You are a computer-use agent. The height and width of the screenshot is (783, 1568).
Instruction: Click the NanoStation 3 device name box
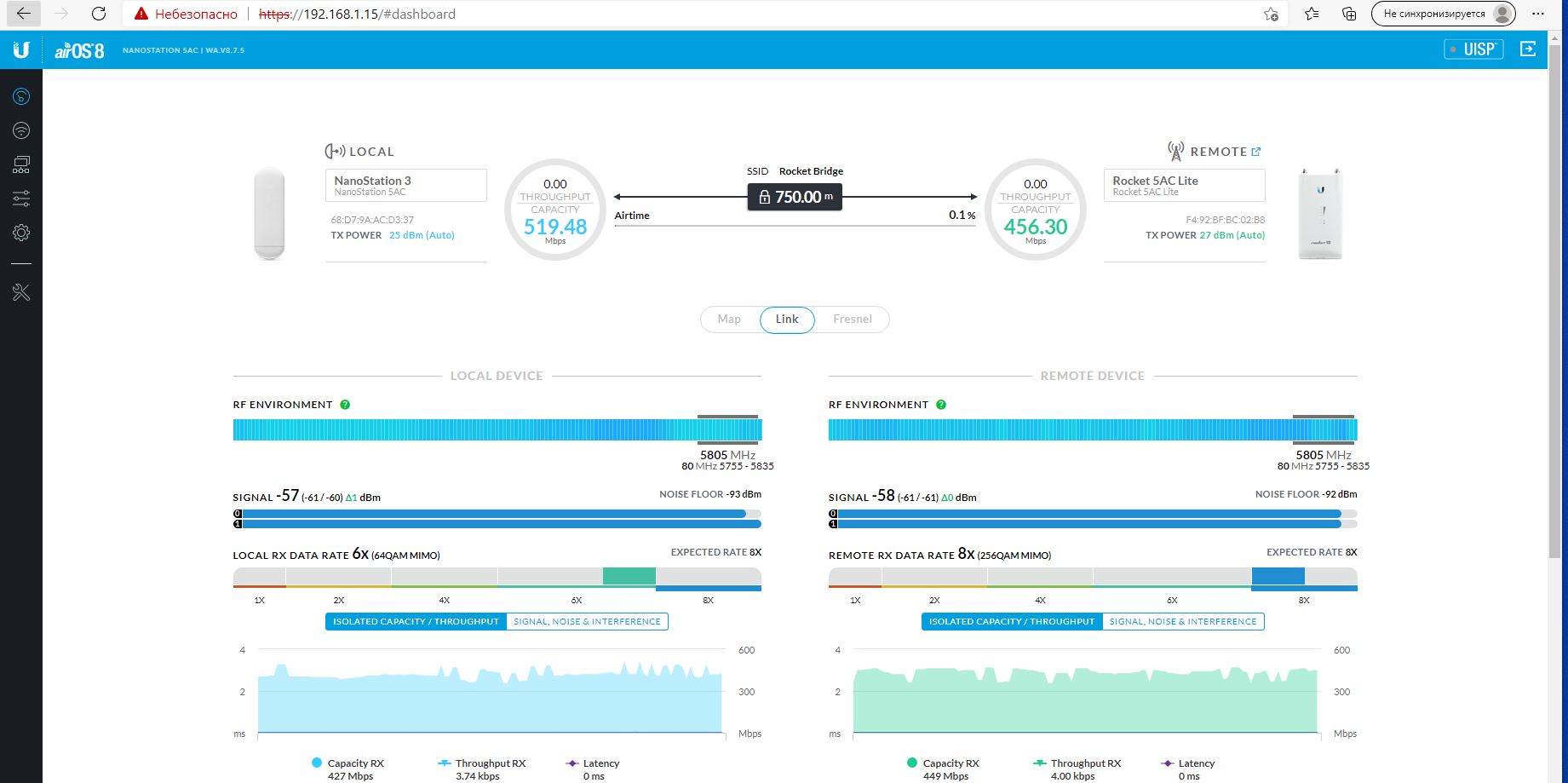tap(406, 185)
